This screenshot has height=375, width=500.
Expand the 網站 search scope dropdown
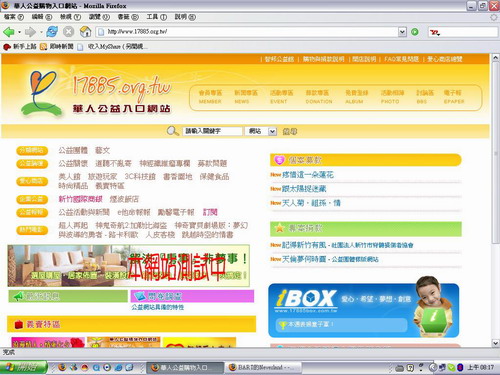pyautogui.click(x=272, y=131)
